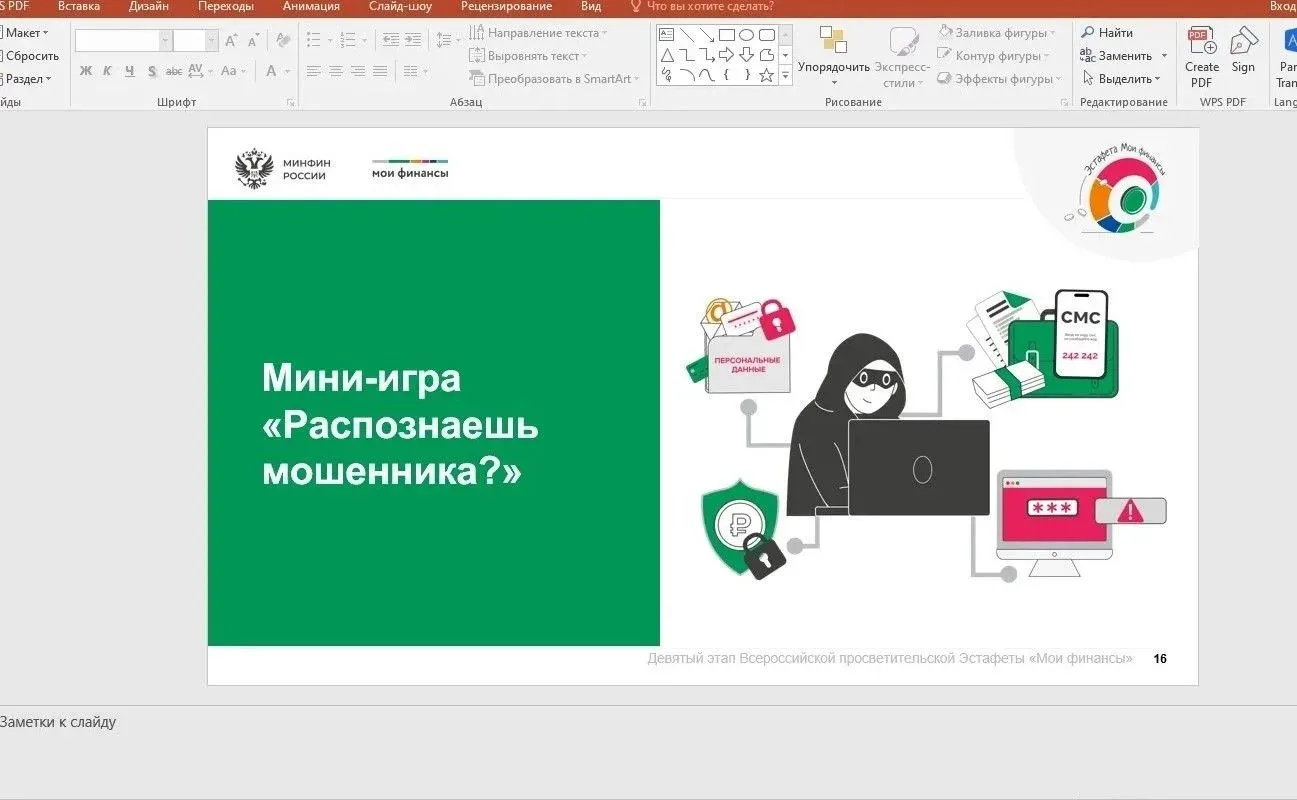Select the arrow line shape
Viewport: 1297px width, 800px height.
pos(706,34)
